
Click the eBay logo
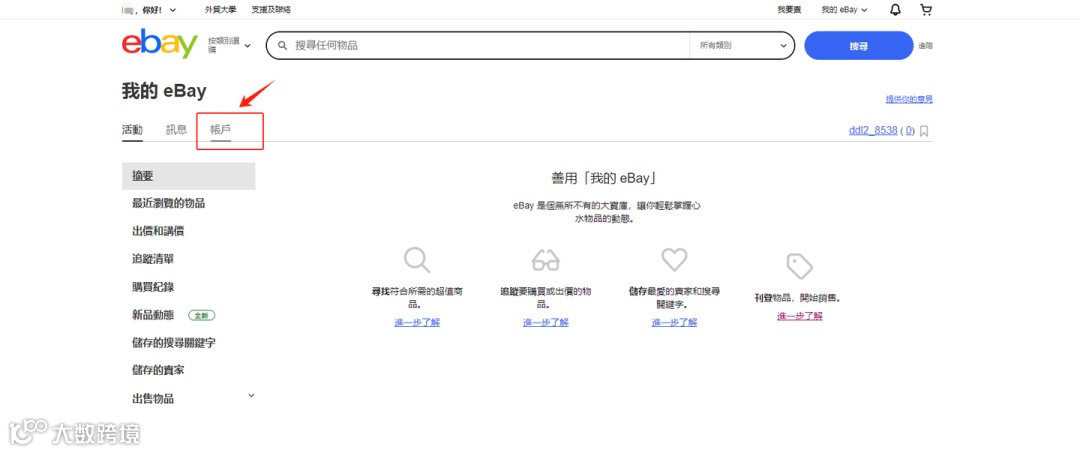(x=160, y=45)
